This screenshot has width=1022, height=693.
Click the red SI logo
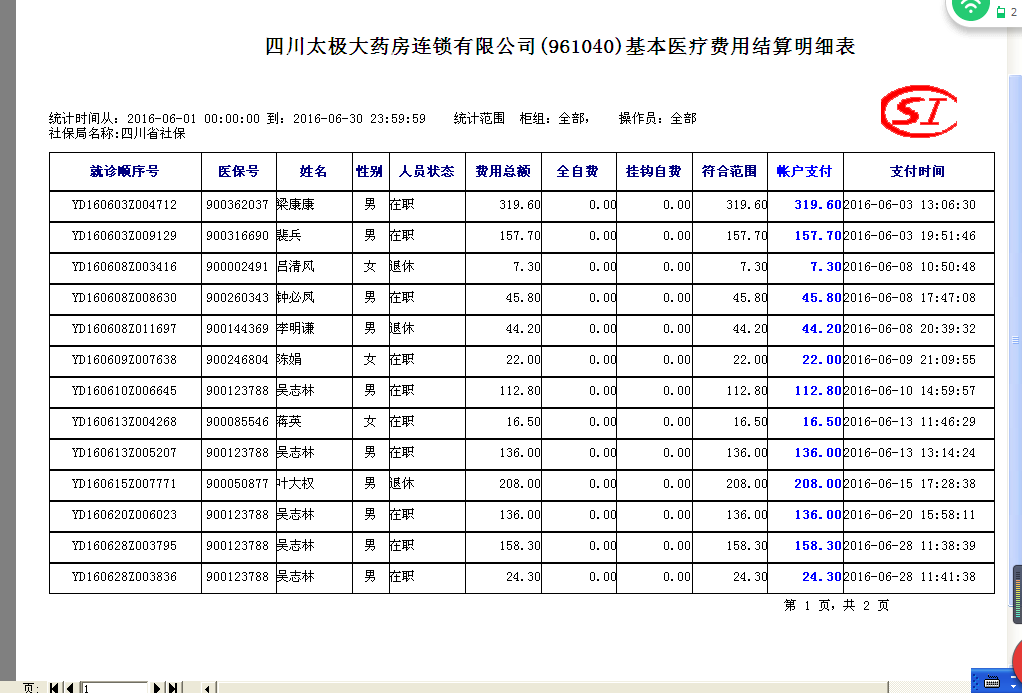(x=918, y=111)
